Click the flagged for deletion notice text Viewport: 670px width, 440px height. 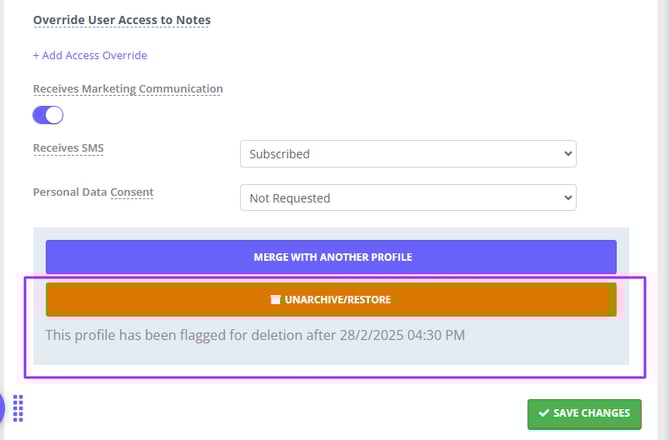tap(255, 334)
